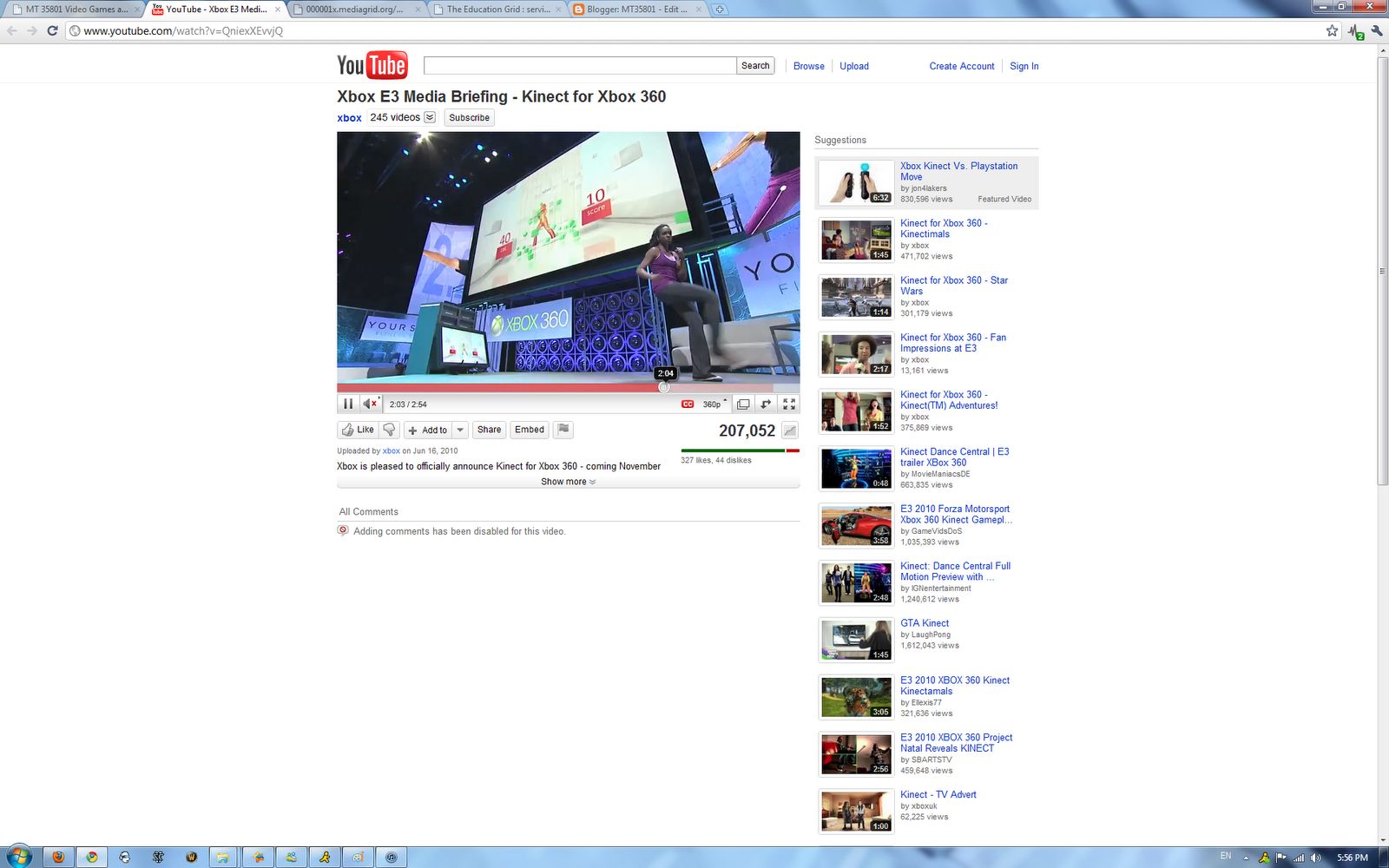This screenshot has width=1389, height=868.
Task: Click the player's bent-arrow size icon
Action: click(x=766, y=404)
